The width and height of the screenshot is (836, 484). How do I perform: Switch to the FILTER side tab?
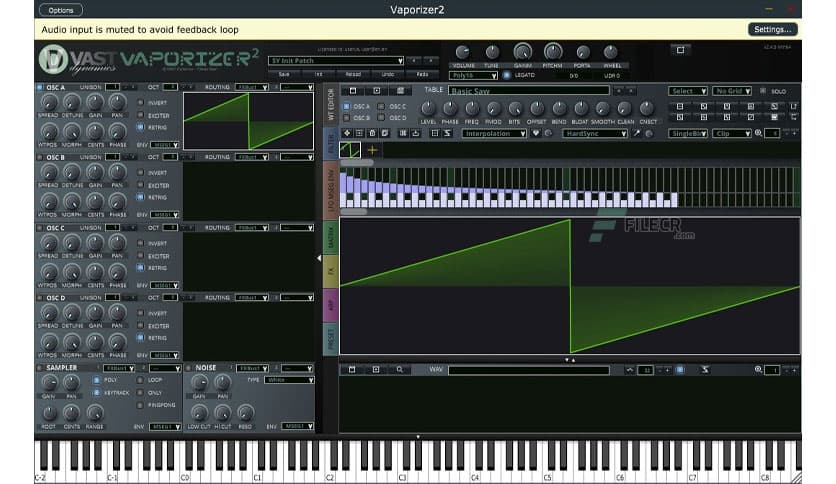pyautogui.click(x=331, y=144)
